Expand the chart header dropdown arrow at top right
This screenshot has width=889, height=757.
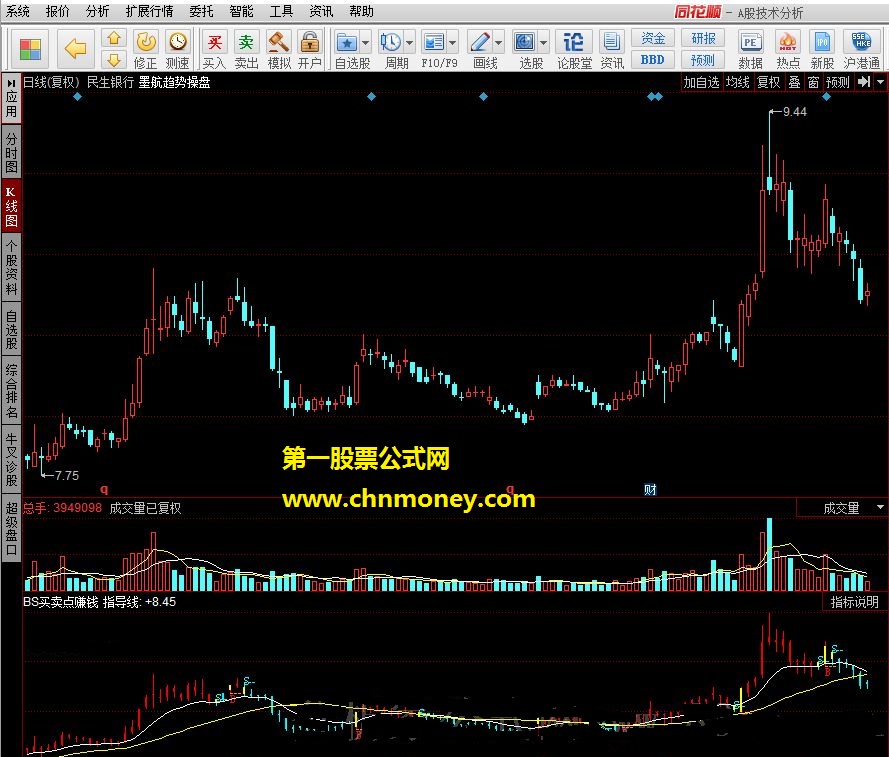coord(880,82)
